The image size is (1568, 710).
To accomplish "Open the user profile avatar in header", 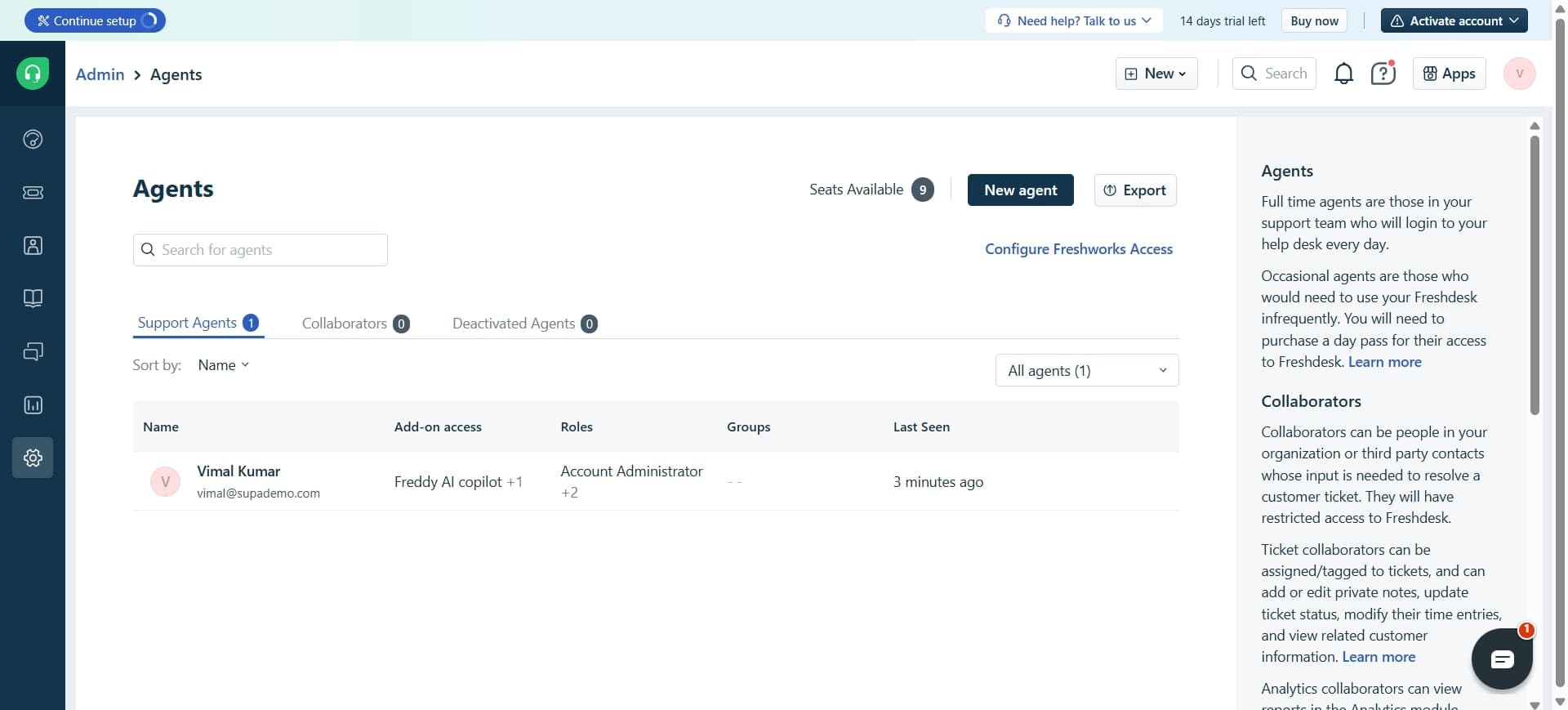I will [1519, 74].
